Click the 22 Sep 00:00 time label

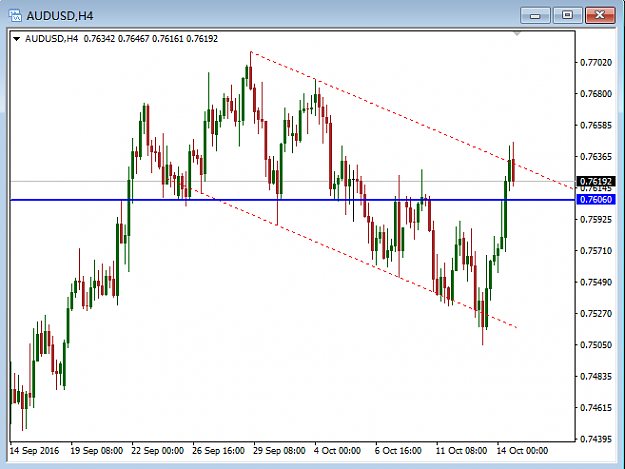click(x=157, y=451)
